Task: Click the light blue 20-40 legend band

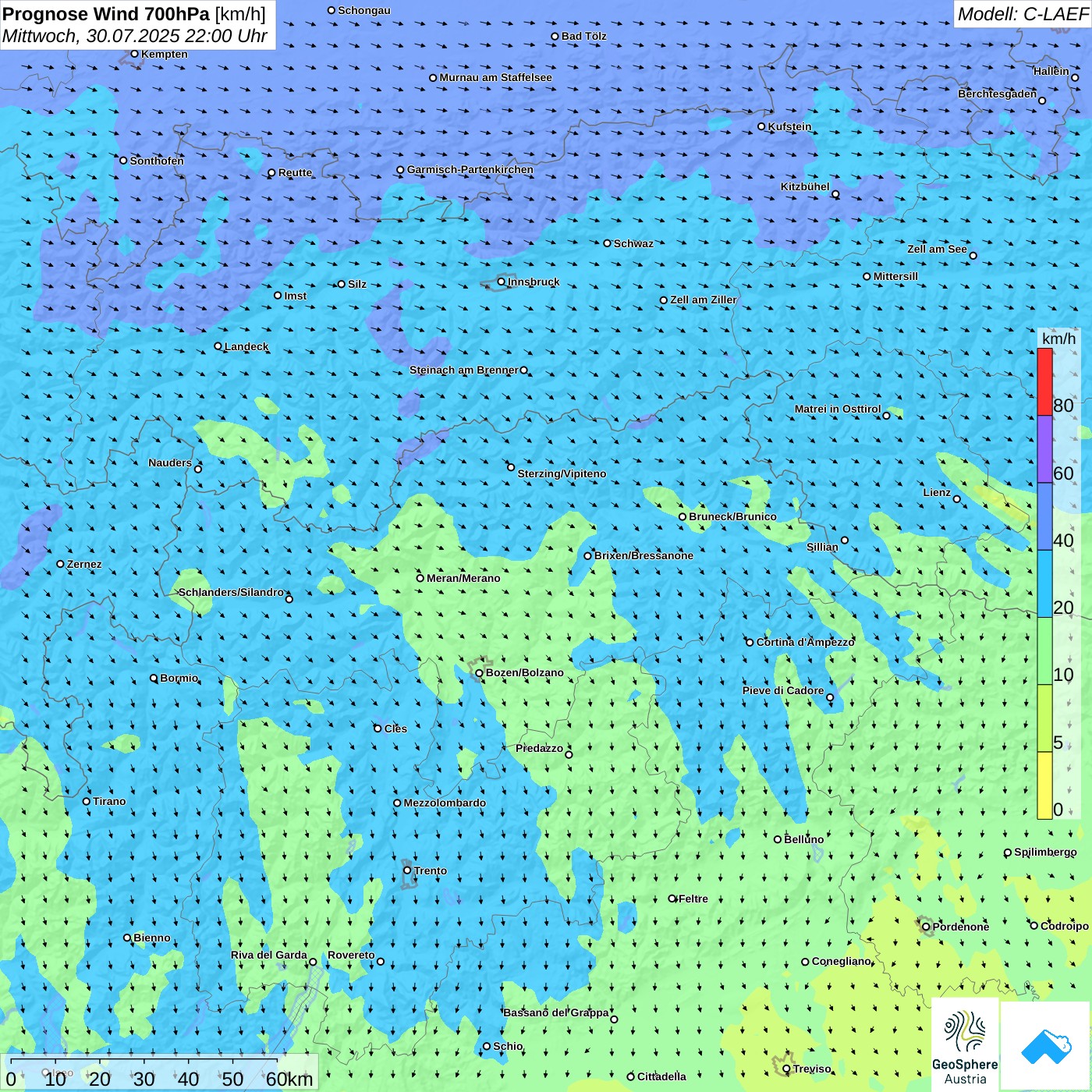Action: [1044, 583]
